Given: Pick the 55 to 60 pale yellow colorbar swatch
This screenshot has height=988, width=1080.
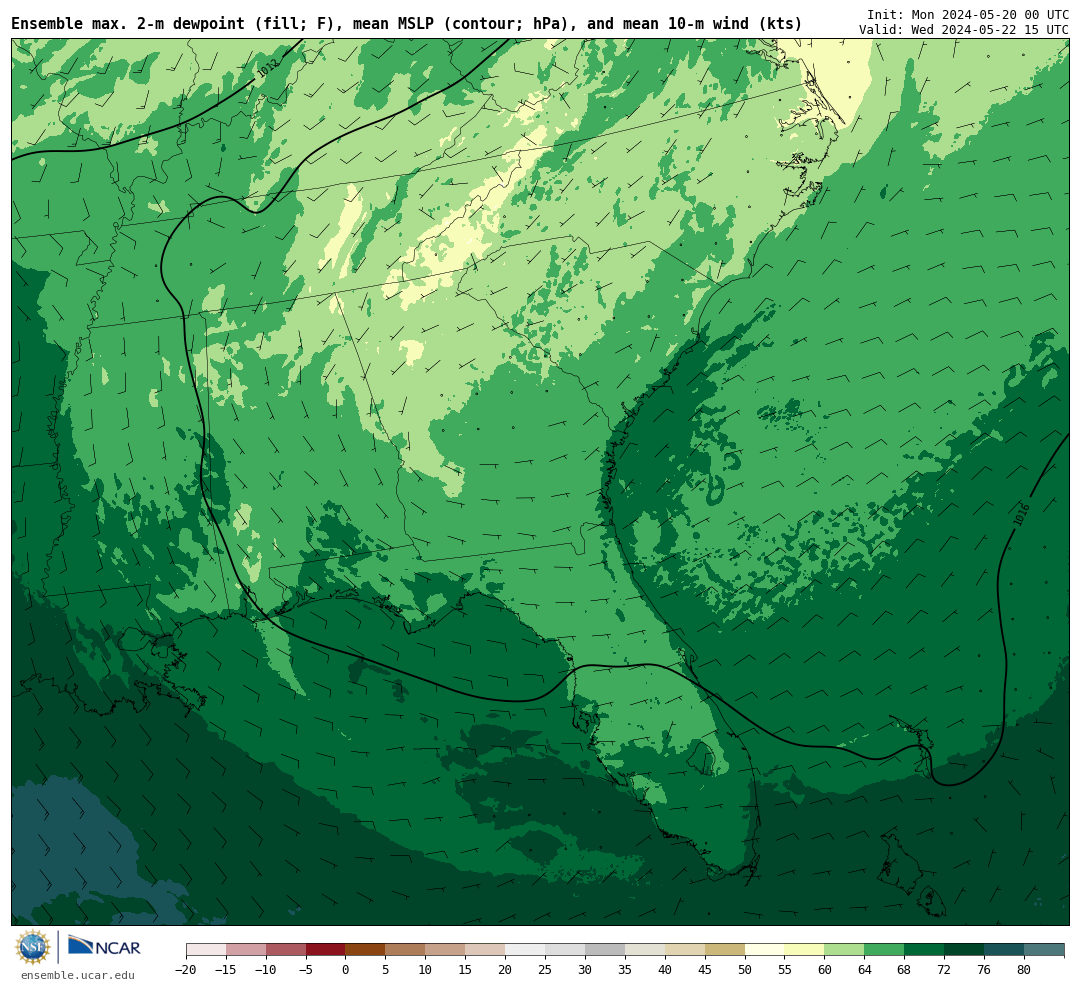Looking at the screenshot, I should [x=804, y=950].
